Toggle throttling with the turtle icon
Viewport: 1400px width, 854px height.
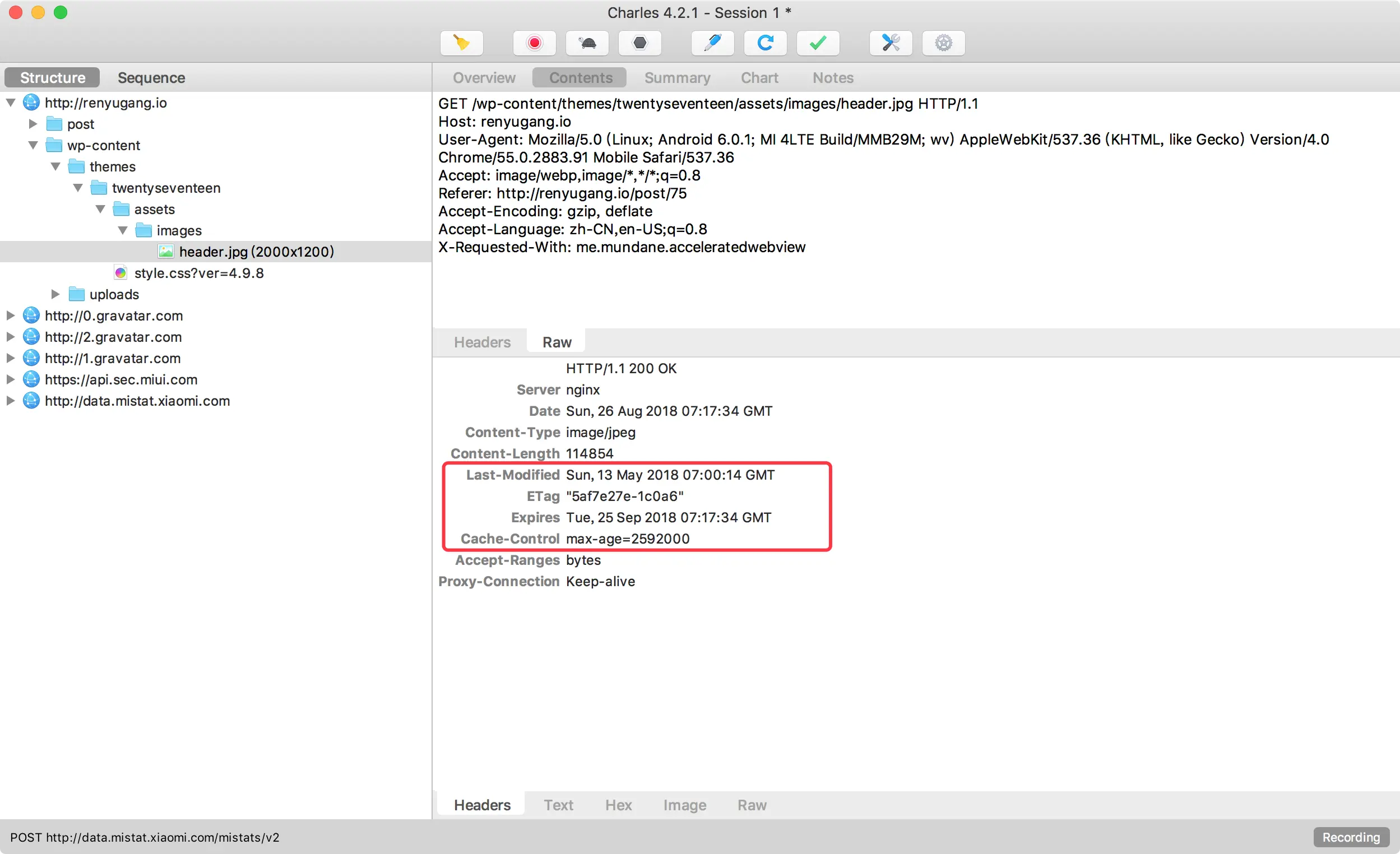pyautogui.click(x=587, y=43)
